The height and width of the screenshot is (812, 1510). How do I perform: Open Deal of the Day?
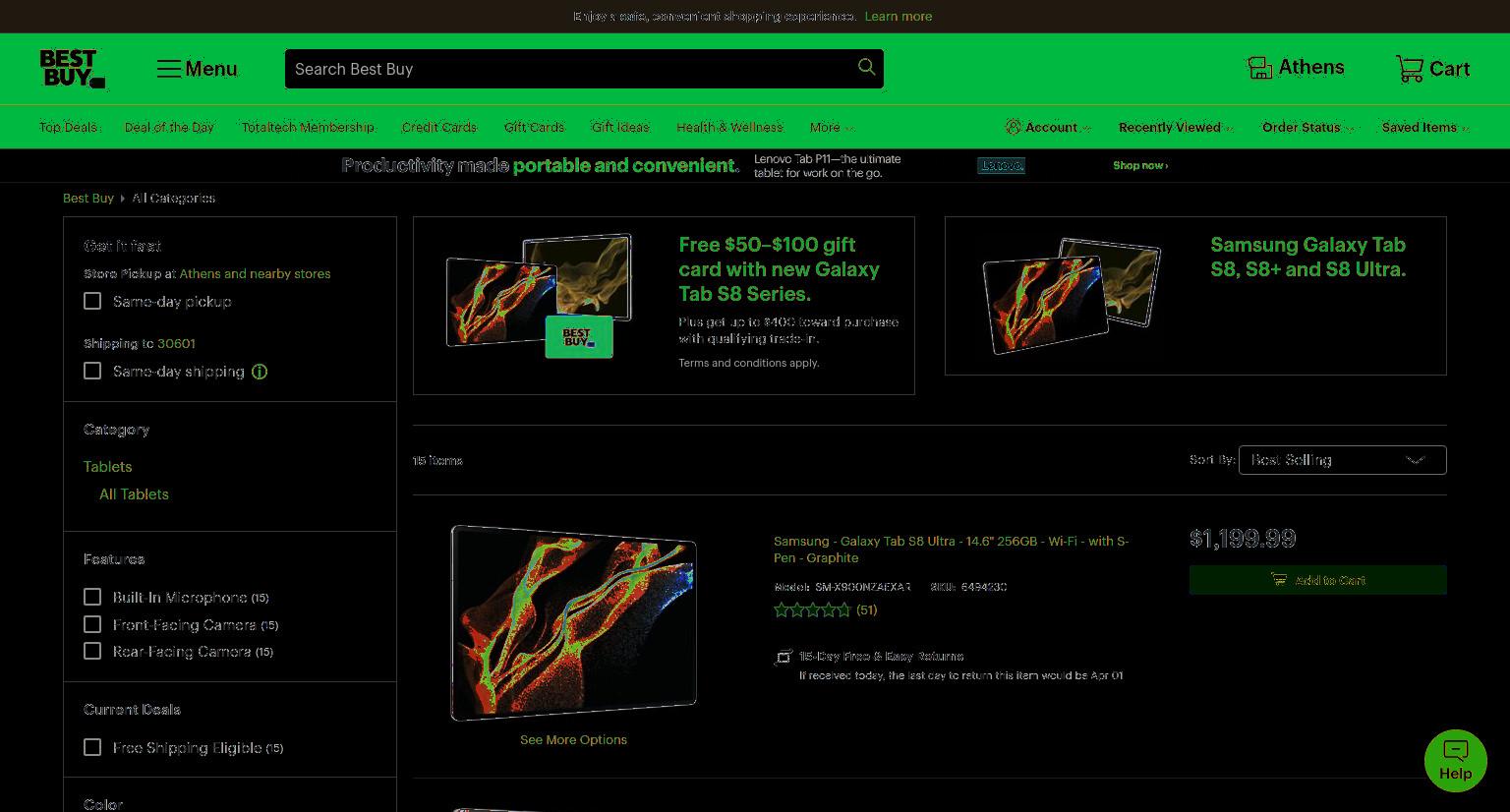169,128
